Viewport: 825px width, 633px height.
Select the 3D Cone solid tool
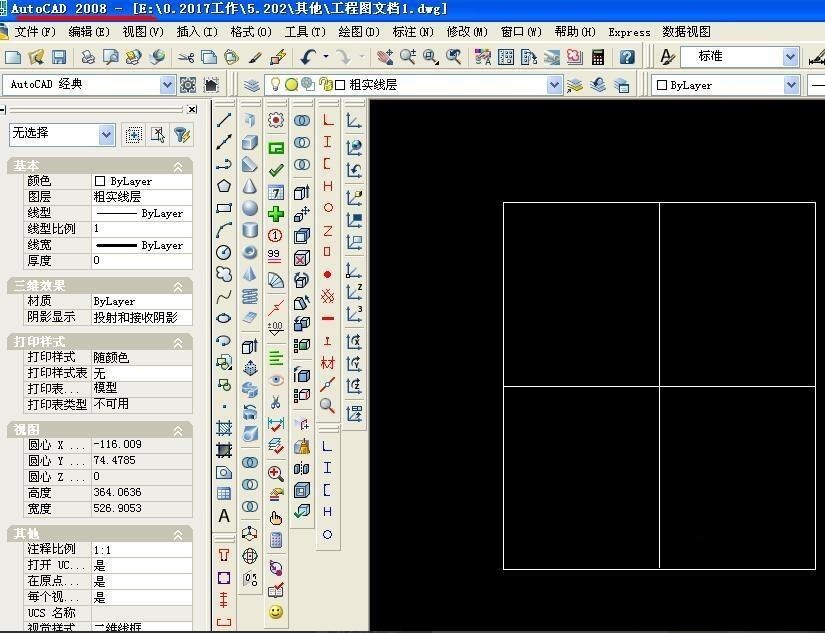[250, 186]
